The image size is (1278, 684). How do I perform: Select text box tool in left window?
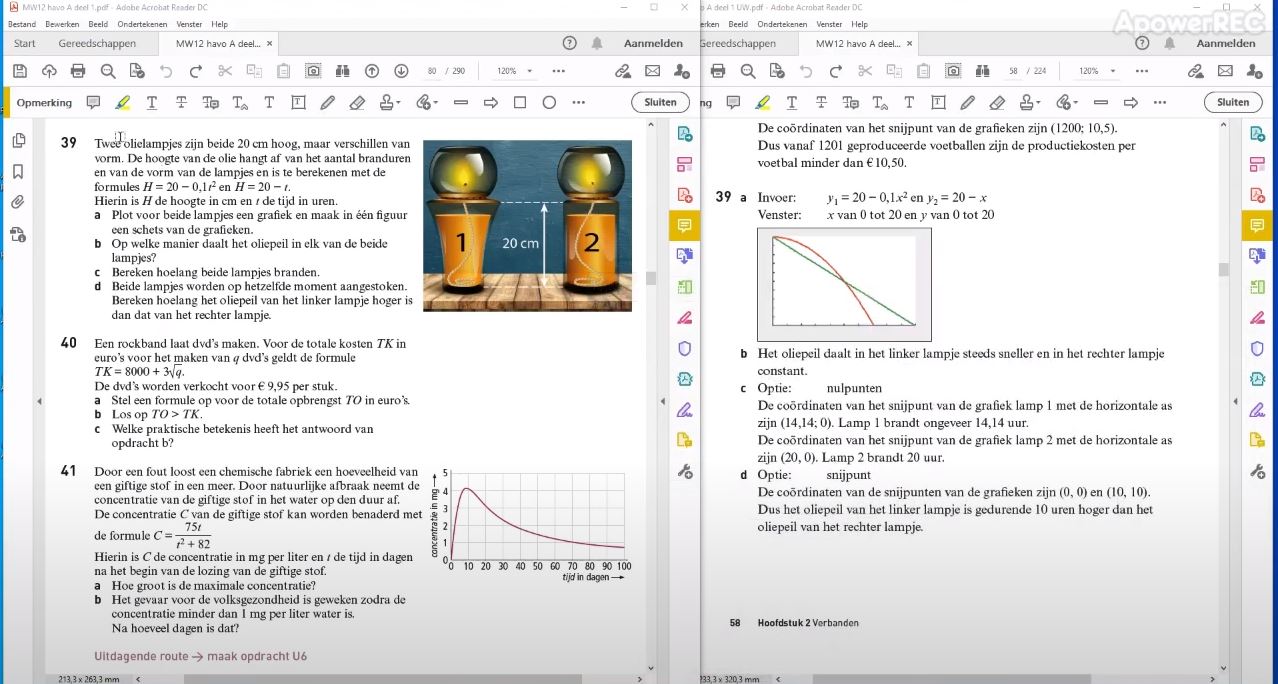pyautogui.click(x=298, y=102)
